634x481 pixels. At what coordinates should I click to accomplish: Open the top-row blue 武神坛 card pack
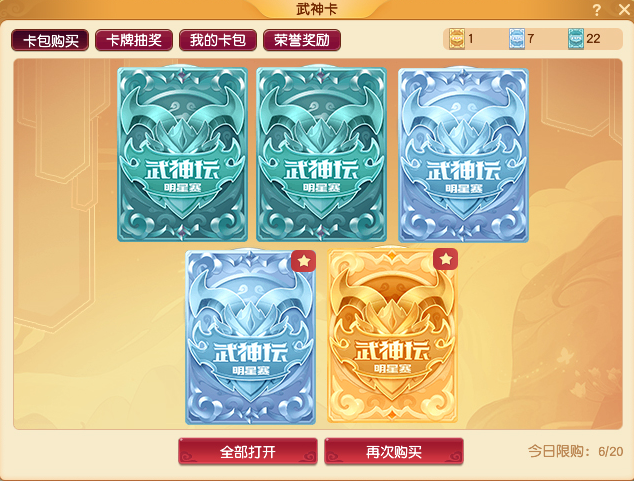pos(463,155)
